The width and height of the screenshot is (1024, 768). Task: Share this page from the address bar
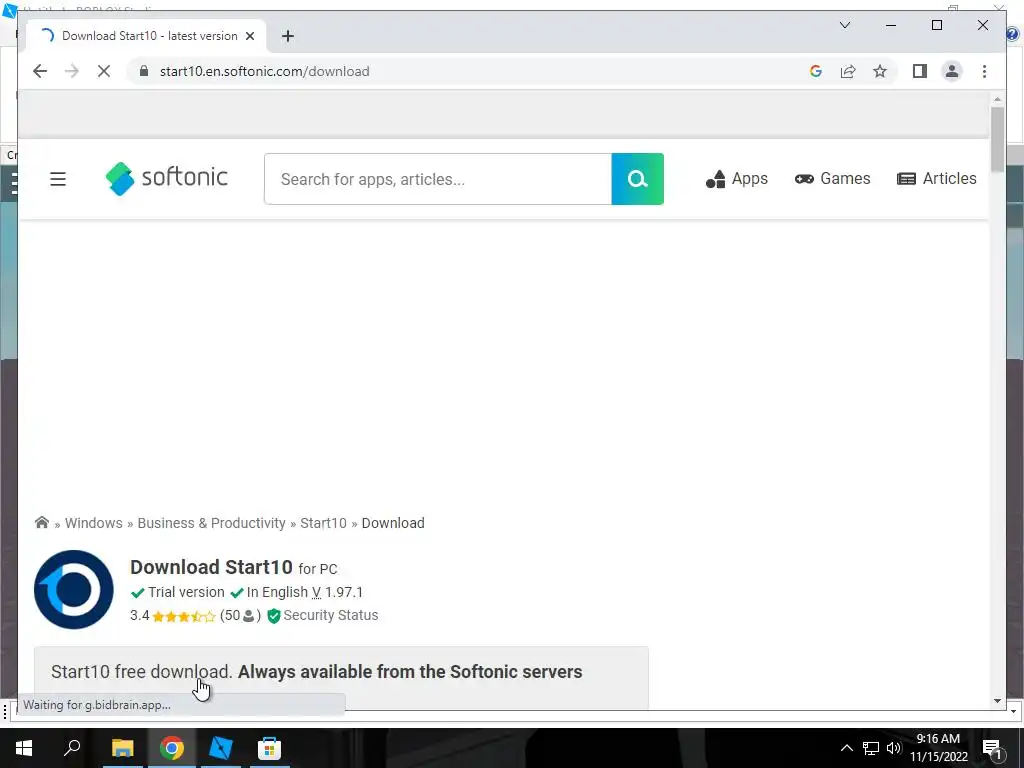tap(848, 71)
